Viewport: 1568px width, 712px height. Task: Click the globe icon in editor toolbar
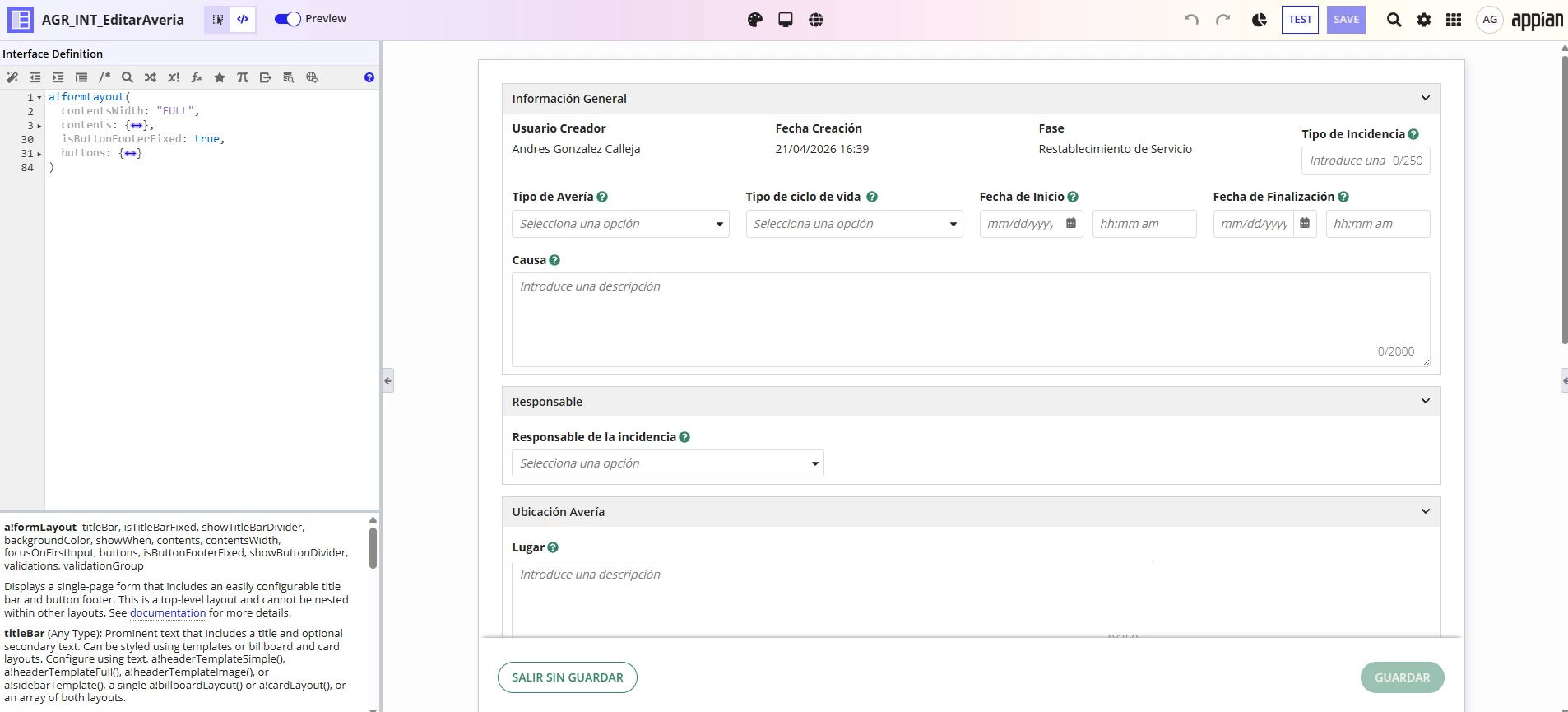(312, 77)
